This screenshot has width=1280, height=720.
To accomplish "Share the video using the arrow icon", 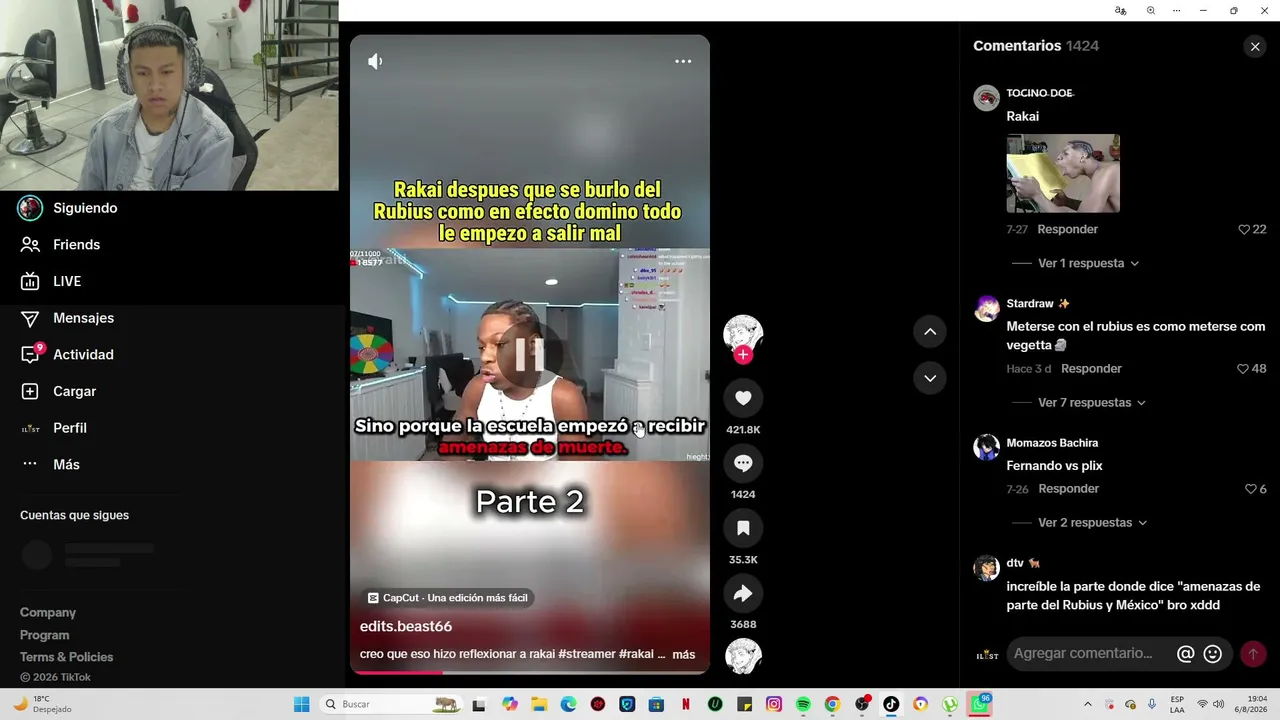I will click(x=743, y=593).
